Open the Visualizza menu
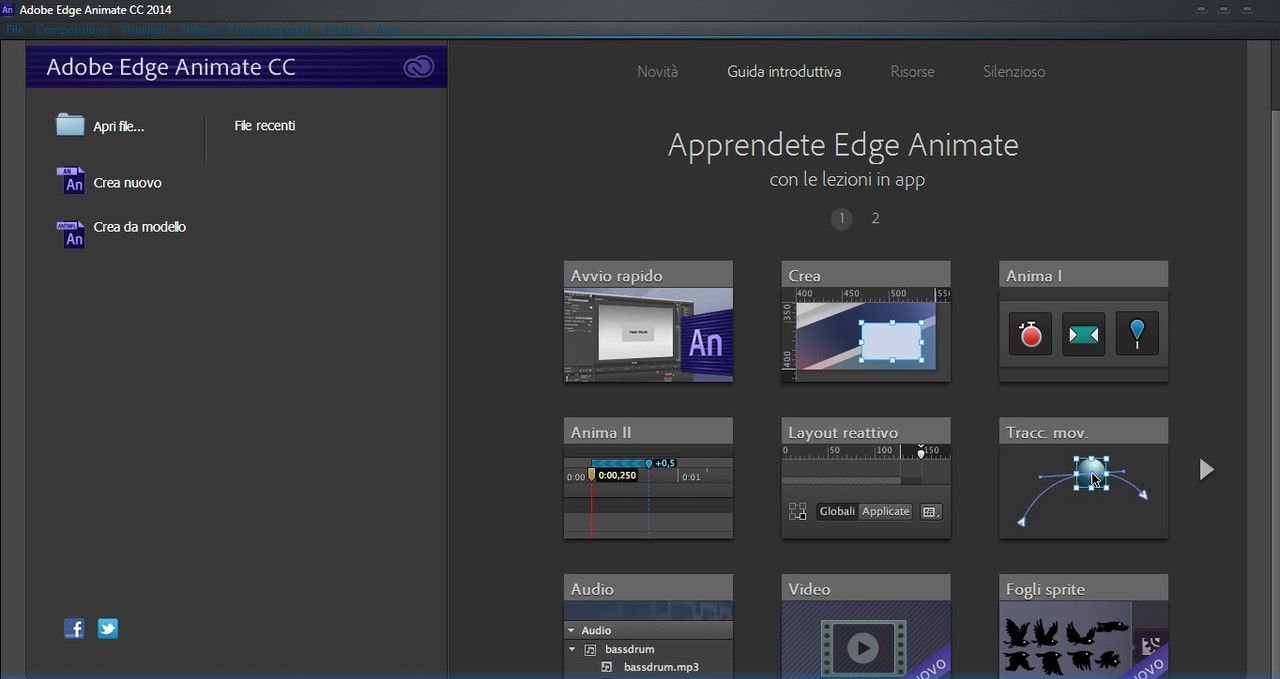Screen dimensions: 1280x679 (x=144, y=29)
